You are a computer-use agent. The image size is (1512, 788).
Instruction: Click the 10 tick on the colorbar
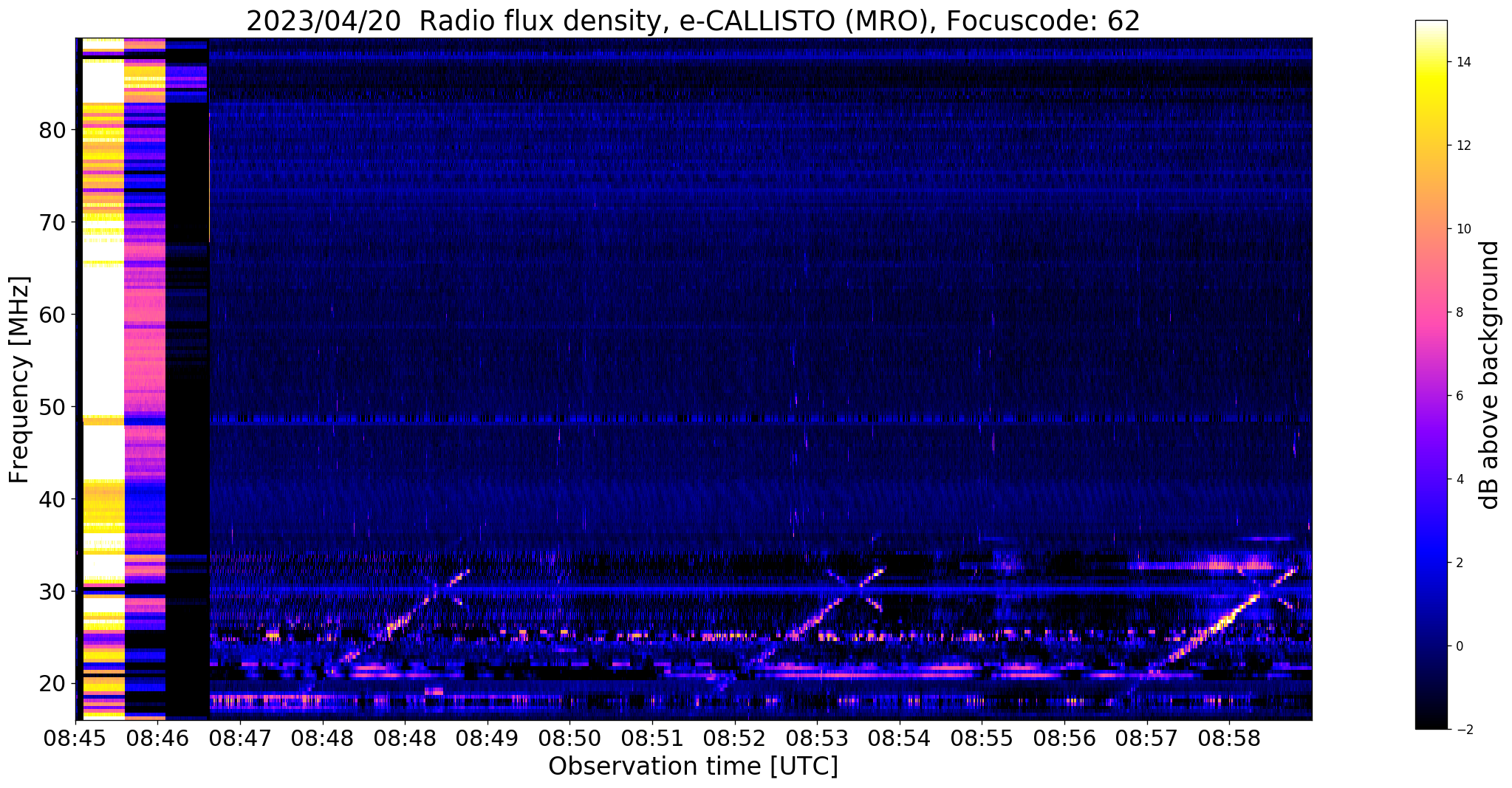coord(1463,229)
